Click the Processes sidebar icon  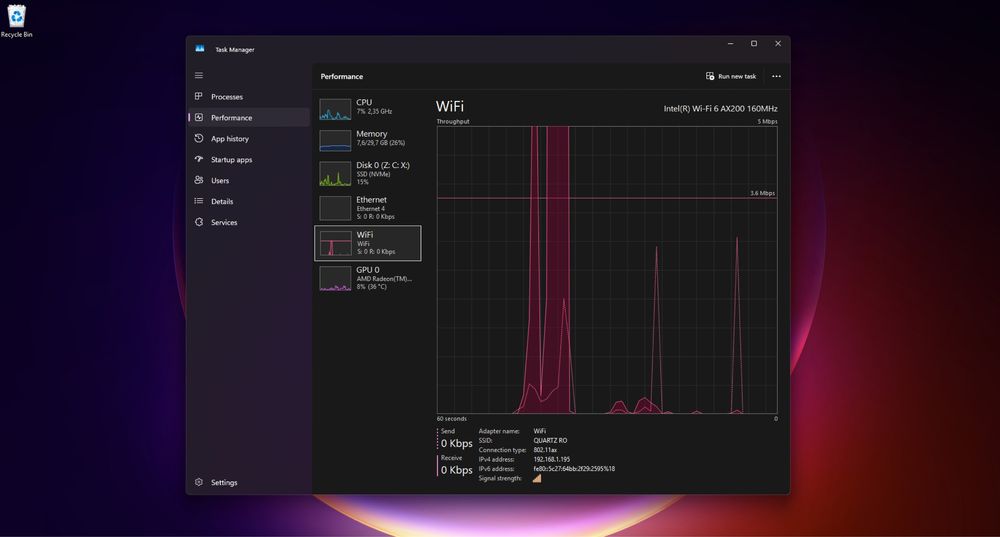click(x=198, y=96)
